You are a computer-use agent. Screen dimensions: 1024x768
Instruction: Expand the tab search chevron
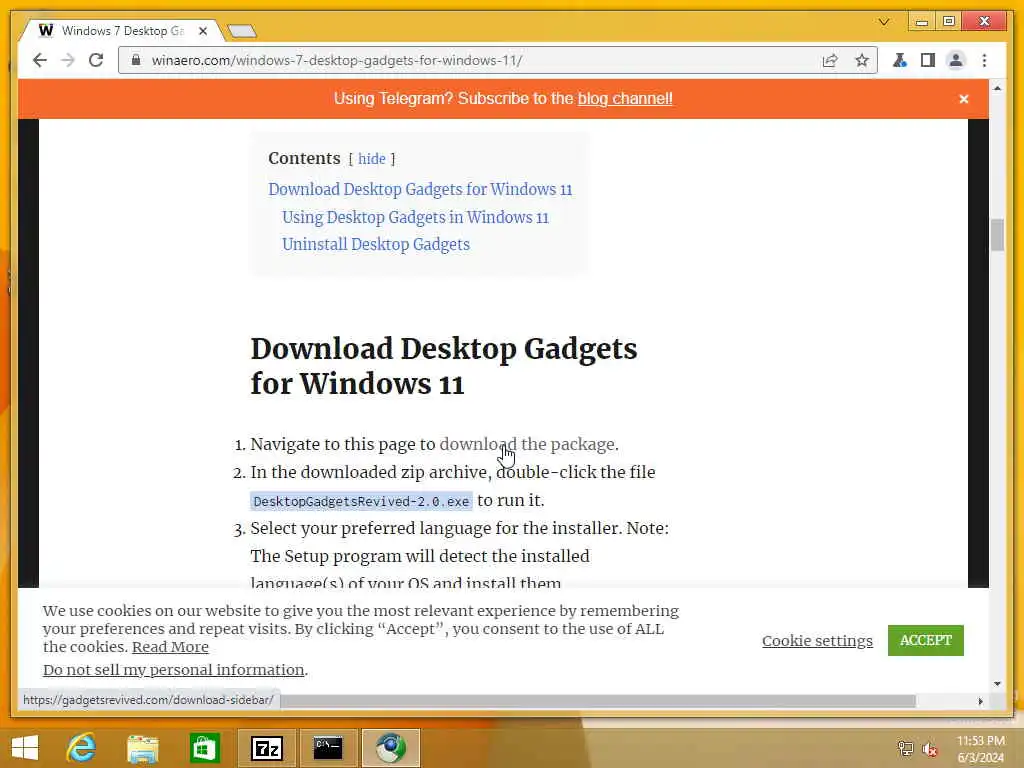pos(884,22)
